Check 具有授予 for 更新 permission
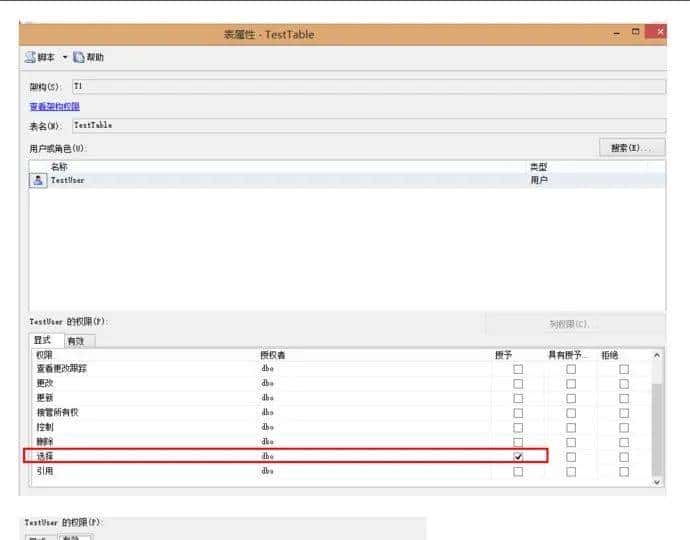Image resolution: width=690 pixels, height=540 pixels. point(571,398)
